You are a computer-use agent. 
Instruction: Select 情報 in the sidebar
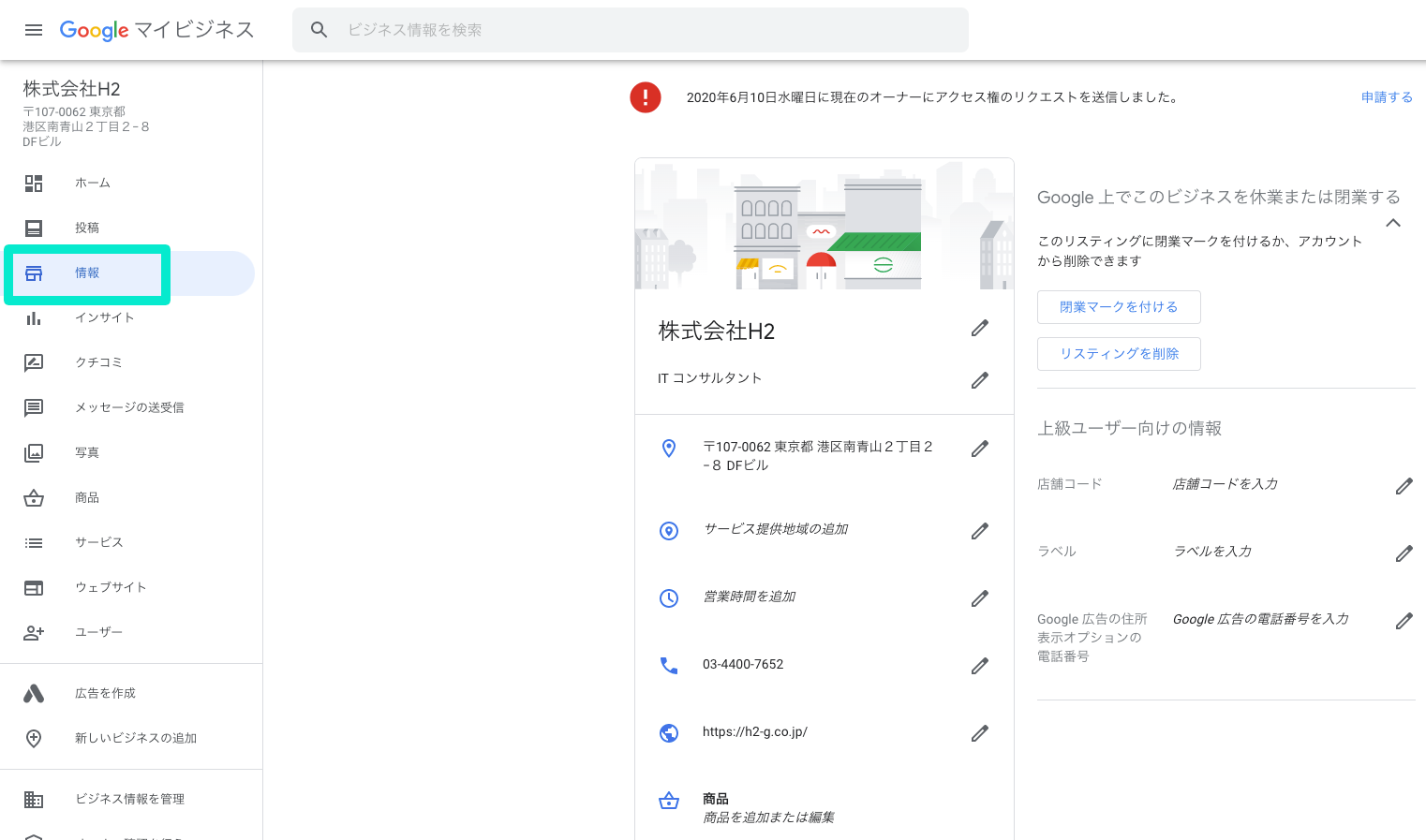(127, 273)
